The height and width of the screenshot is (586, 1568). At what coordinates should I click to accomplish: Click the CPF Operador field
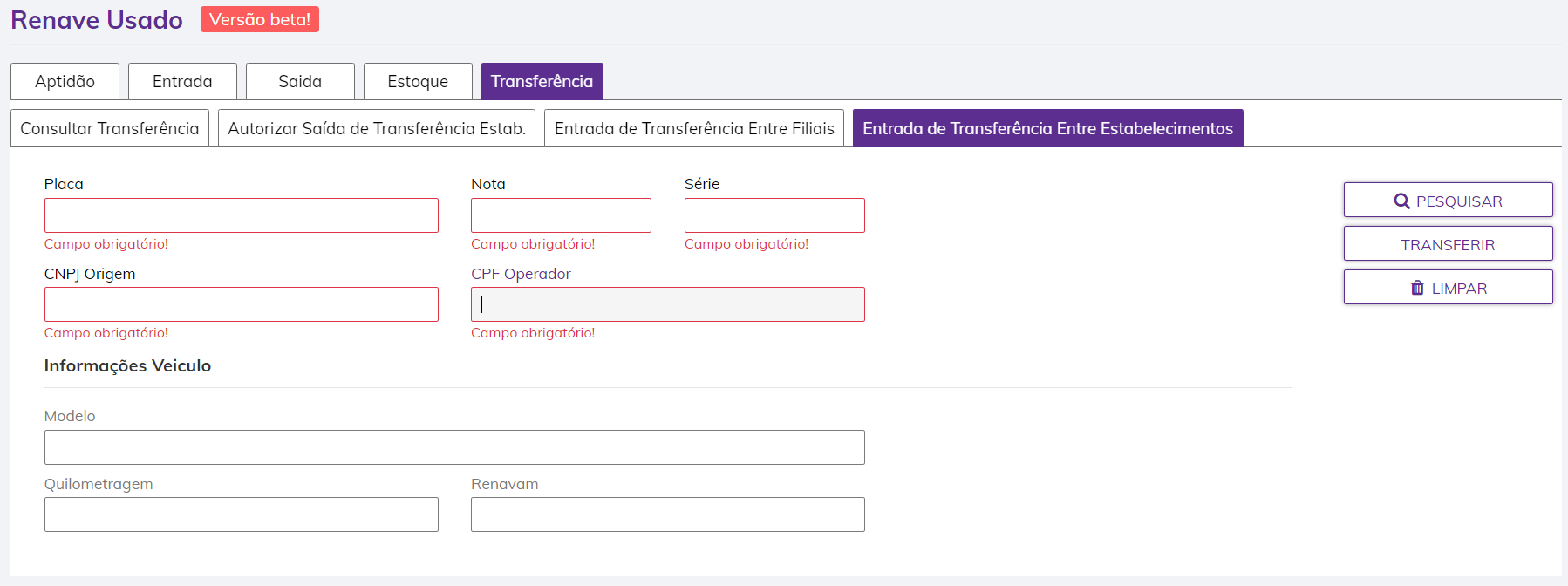[667, 304]
